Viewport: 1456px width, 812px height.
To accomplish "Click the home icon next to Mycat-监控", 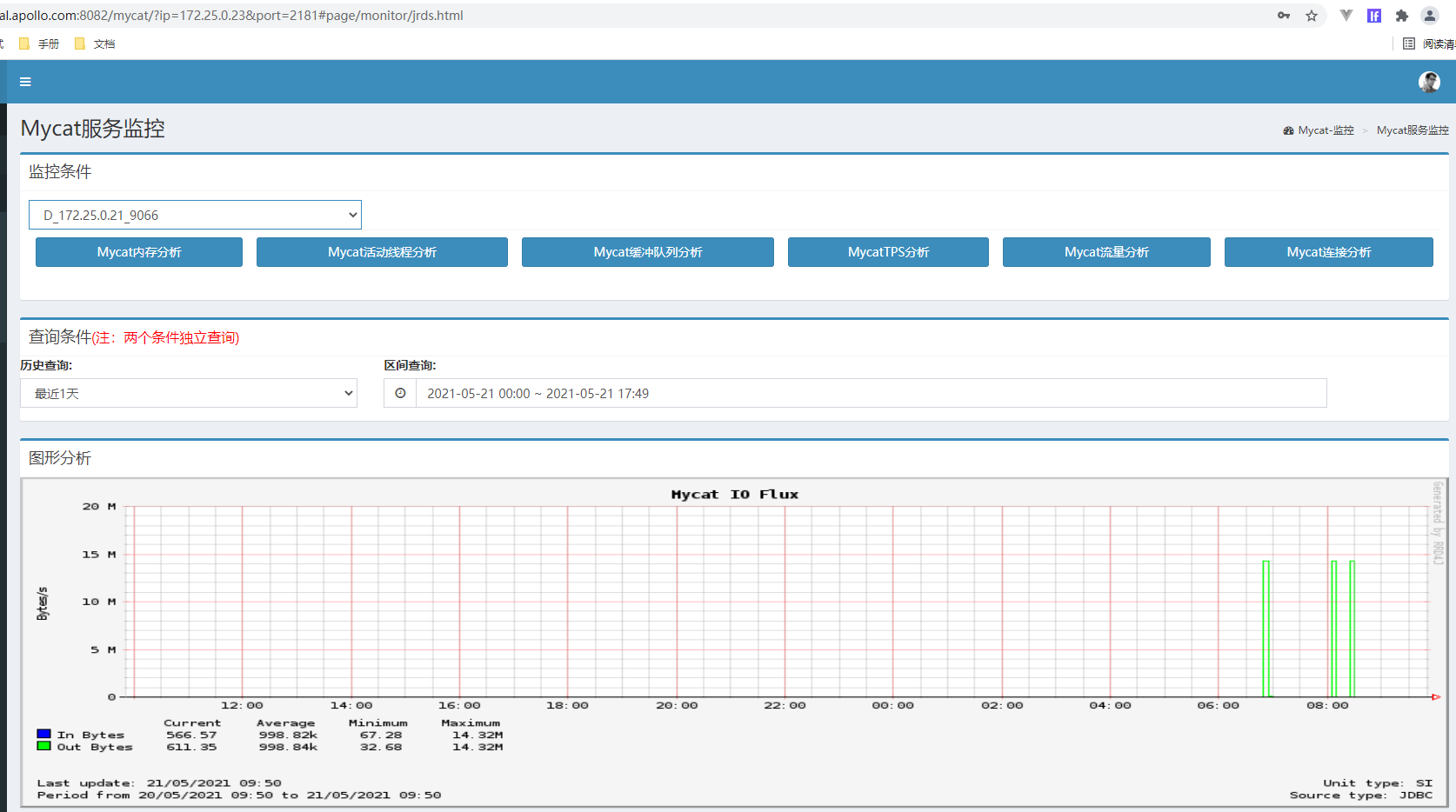I will click(1288, 130).
